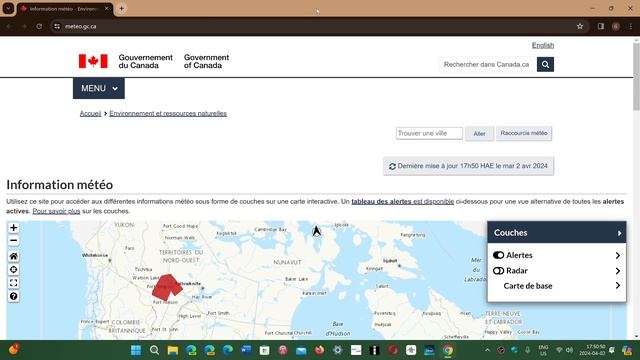
Task: Open volume control in system tray
Action: [x=569, y=350]
